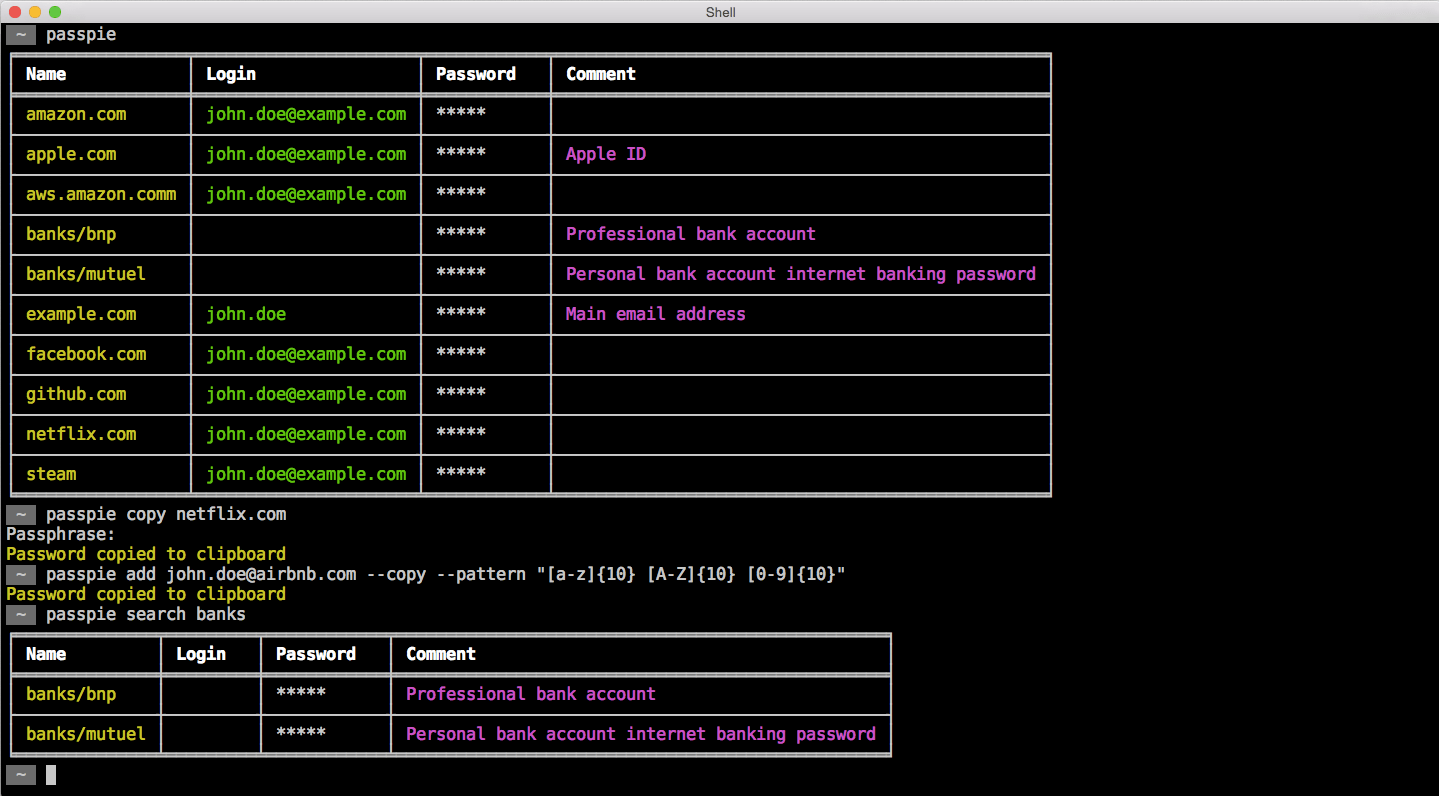Screen dimensions: 1439x796
Task: Select the steam entry name
Action: 51,474
